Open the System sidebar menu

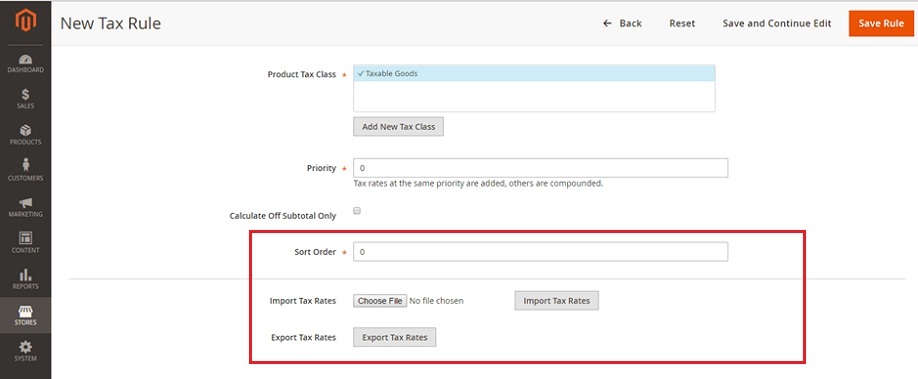[x=25, y=351]
